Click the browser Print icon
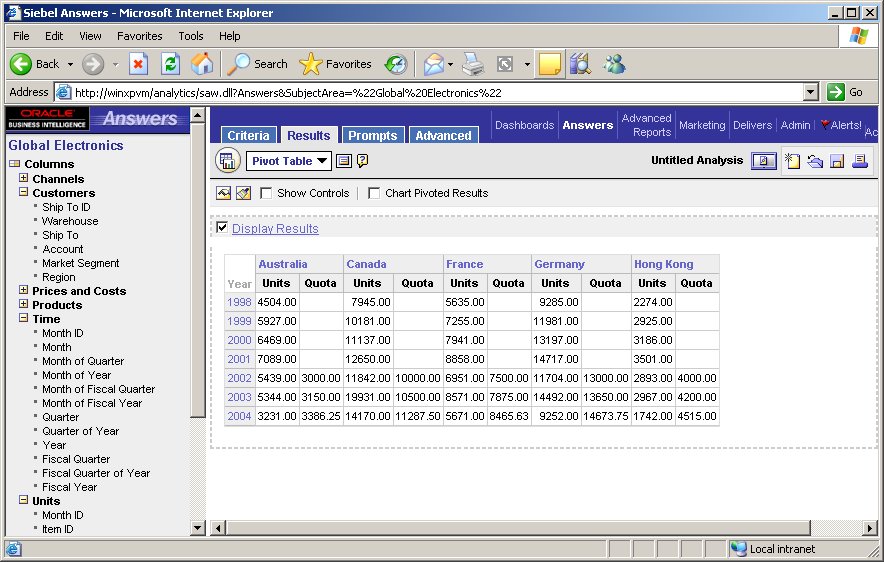The height and width of the screenshot is (562, 884). click(x=473, y=64)
